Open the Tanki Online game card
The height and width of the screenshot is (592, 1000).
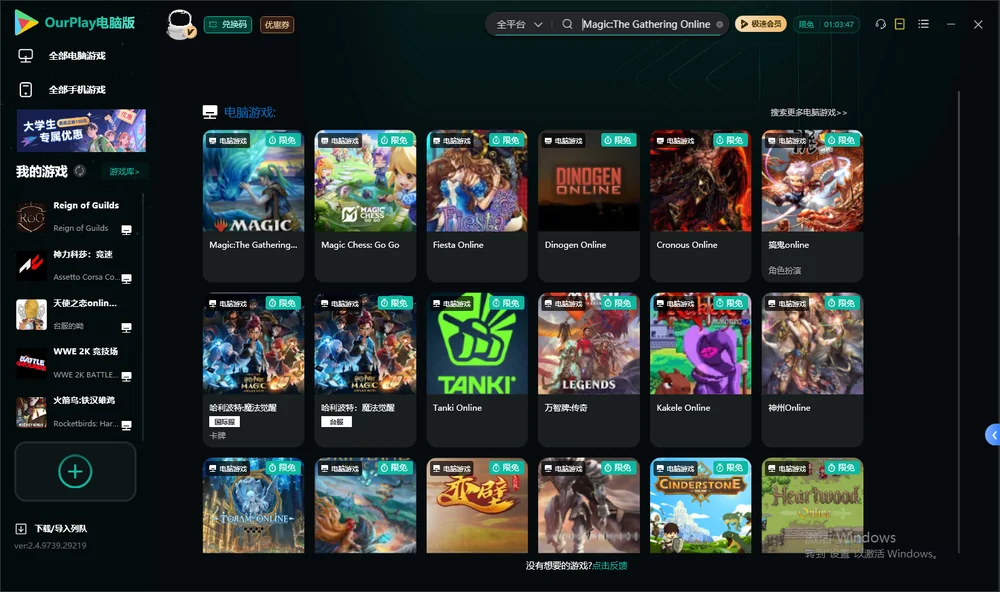tap(477, 369)
